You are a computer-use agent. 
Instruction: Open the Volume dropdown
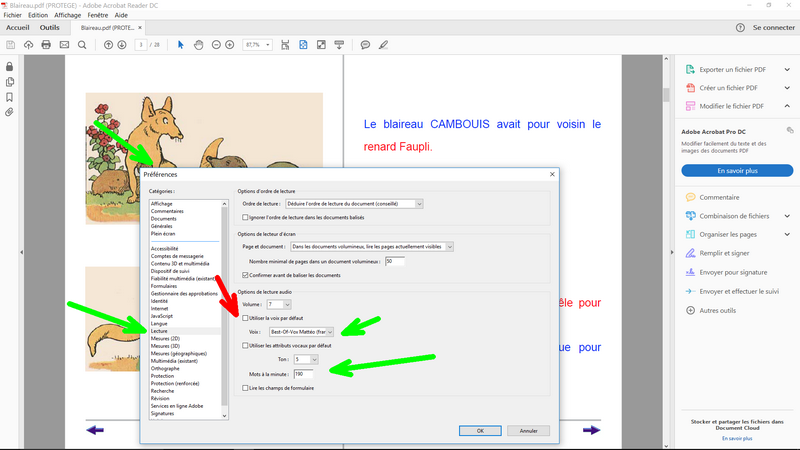(x=279, y=305)
